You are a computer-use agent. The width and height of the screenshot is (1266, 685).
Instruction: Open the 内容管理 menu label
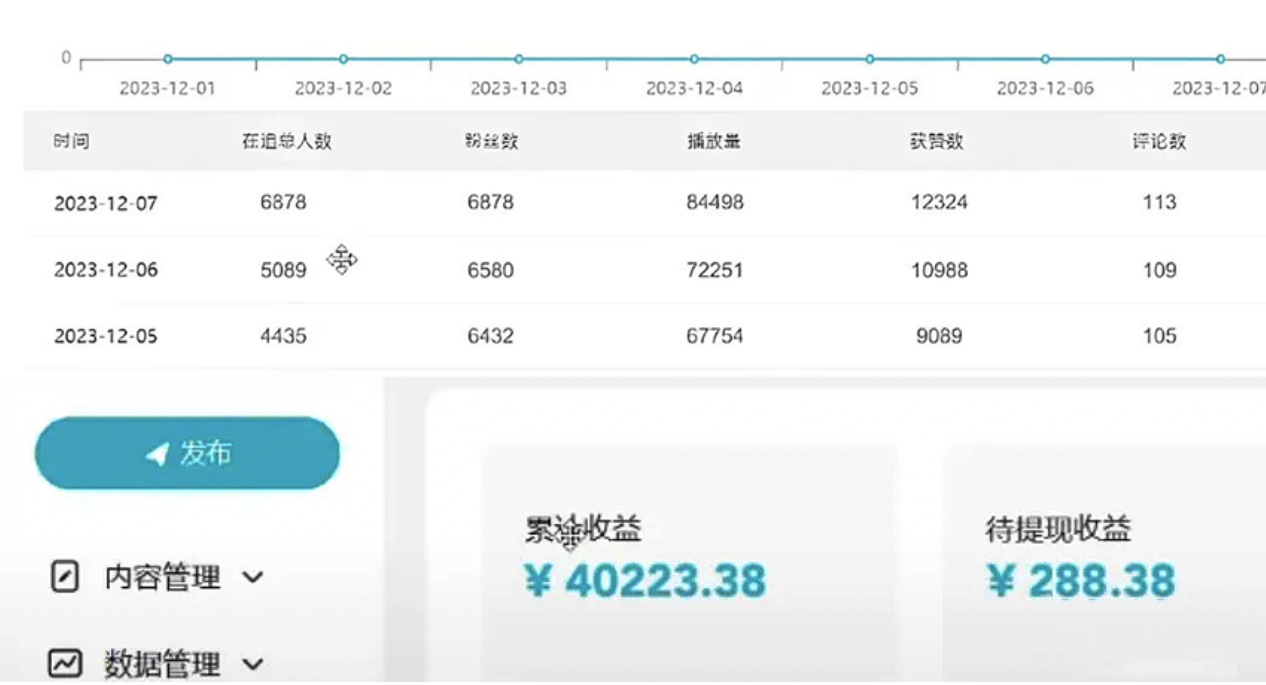point(162,577)
